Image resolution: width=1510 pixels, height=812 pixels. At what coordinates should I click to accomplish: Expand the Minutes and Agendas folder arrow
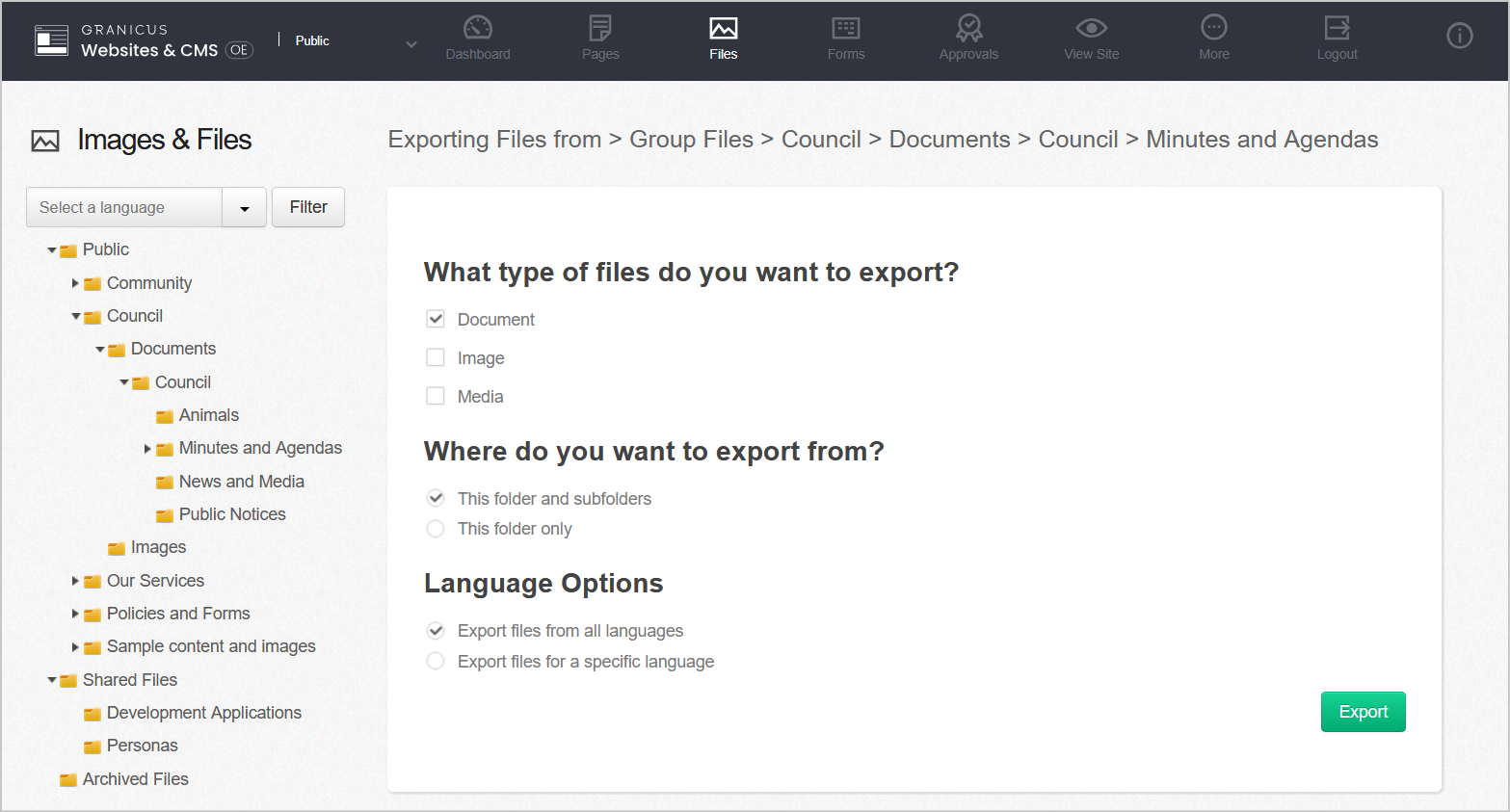[147, 448]
